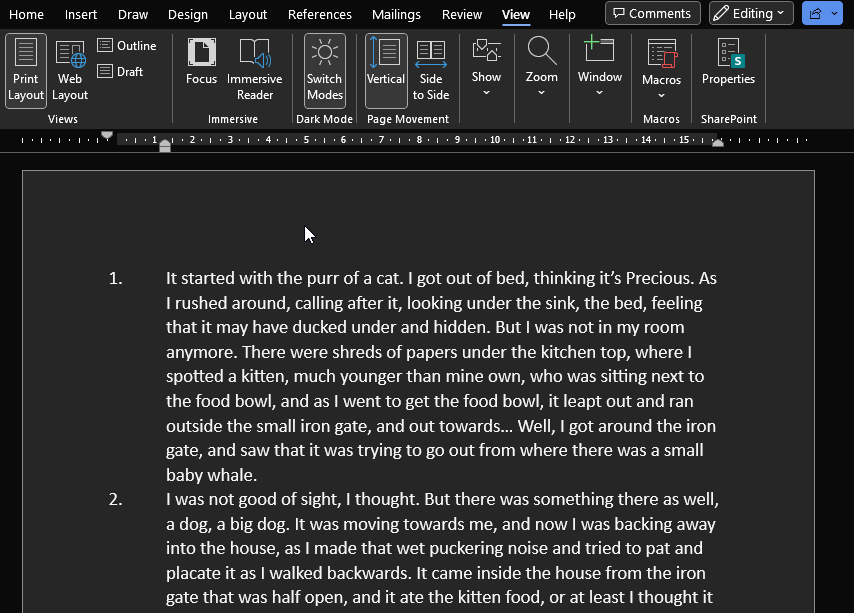Screen dimensions: 854x613
Task: Launch Immersive Reader
Action: click(x=254, y=70)
